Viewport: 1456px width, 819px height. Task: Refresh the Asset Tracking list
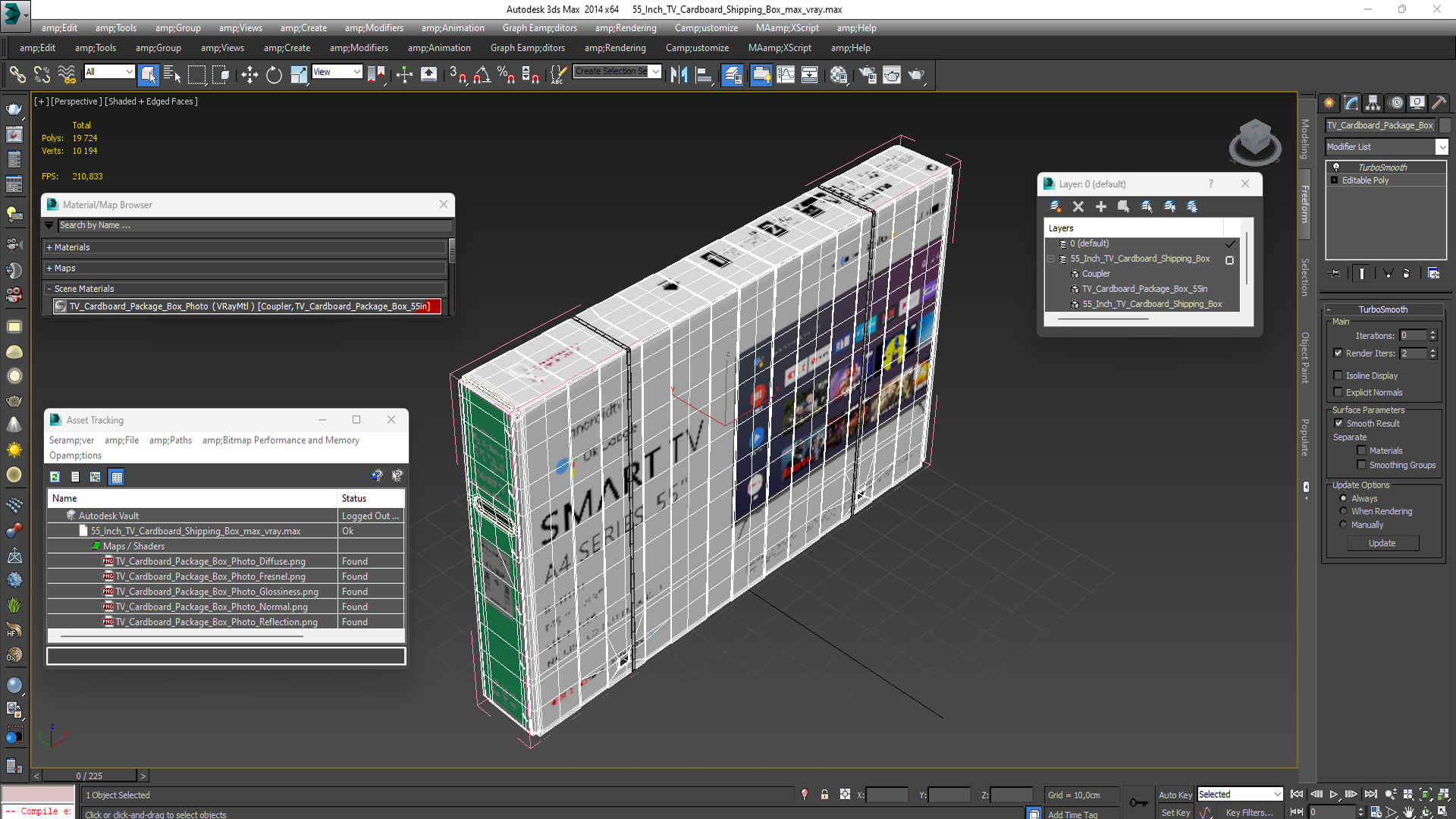tap(55, 477)
